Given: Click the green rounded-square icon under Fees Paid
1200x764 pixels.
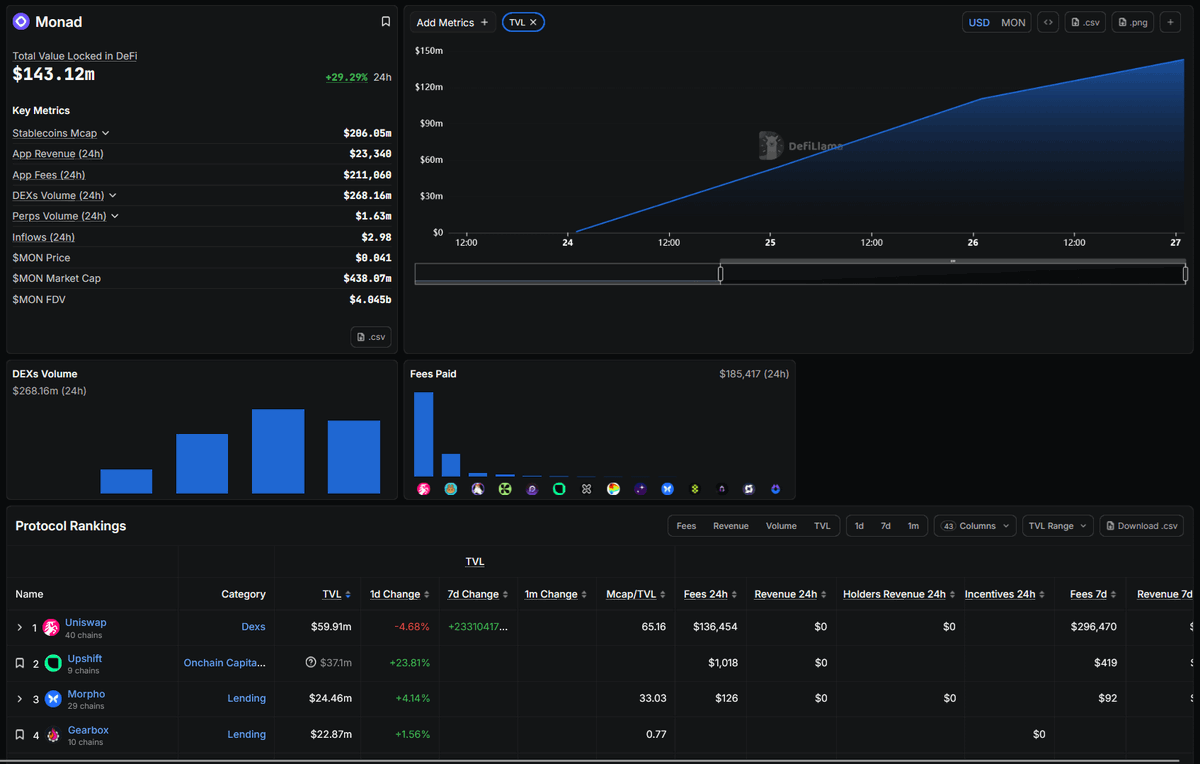Looking at the screenshot, I should (x=559, y=489).
